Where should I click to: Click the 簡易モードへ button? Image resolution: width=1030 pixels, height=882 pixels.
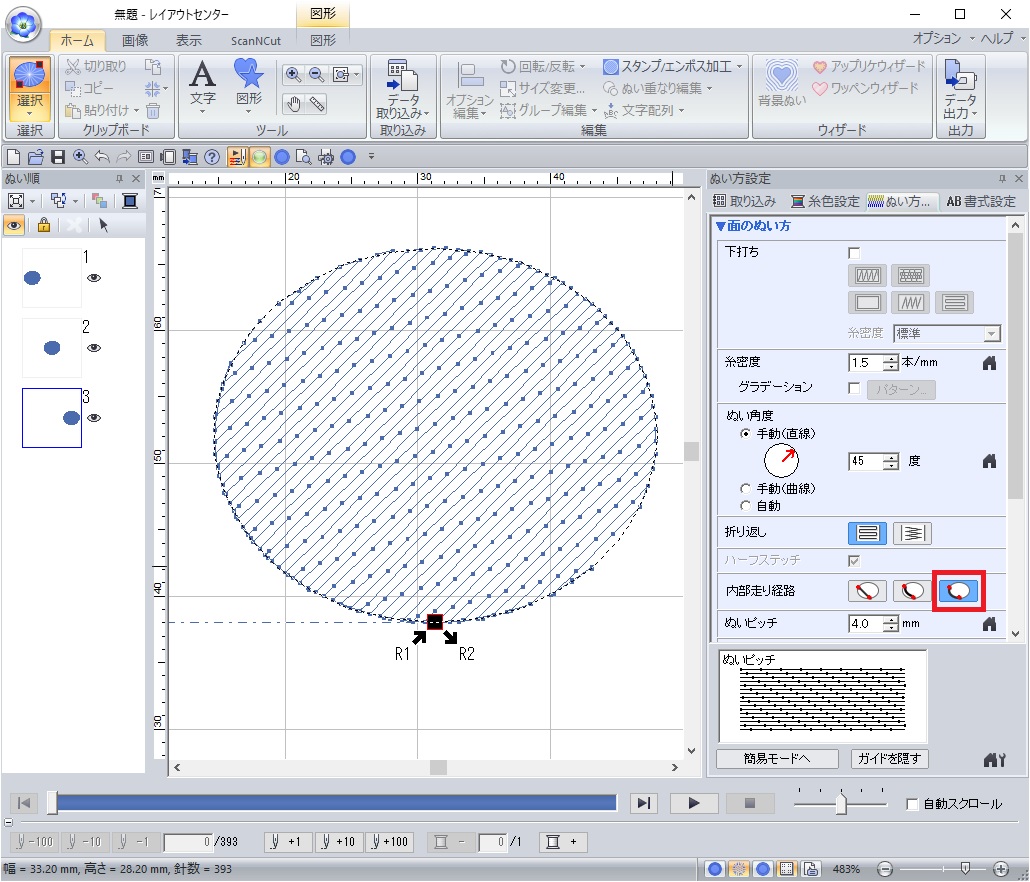click(x=777, y=758)
